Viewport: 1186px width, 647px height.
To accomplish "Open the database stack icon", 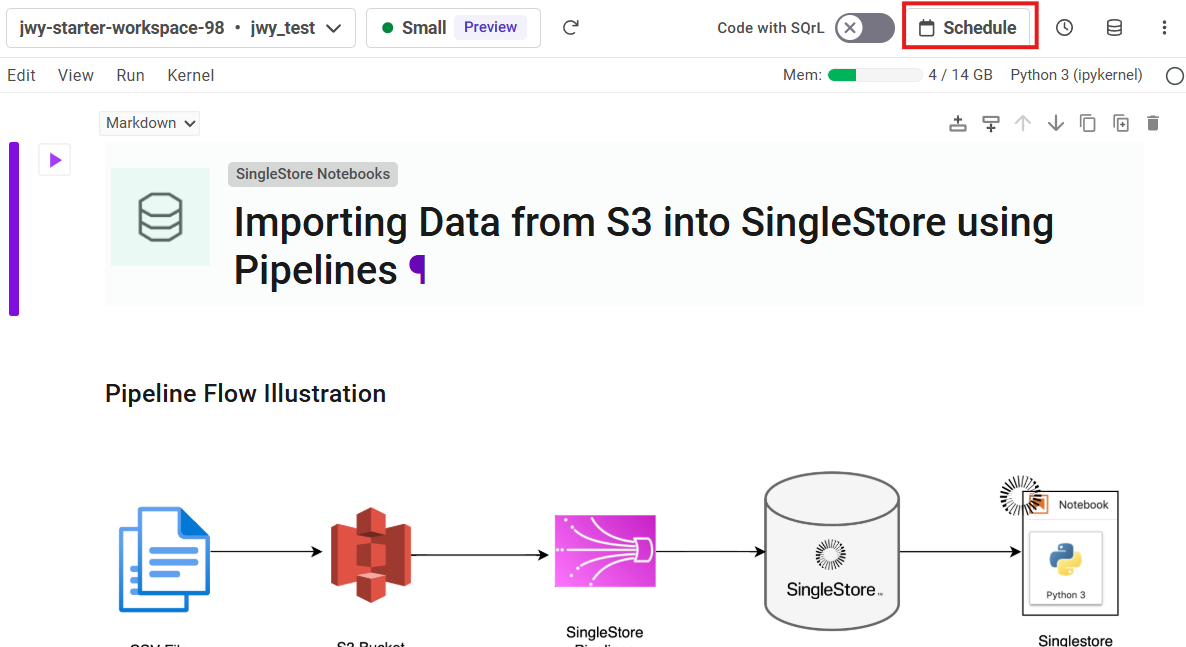I will pos(1114,28).
